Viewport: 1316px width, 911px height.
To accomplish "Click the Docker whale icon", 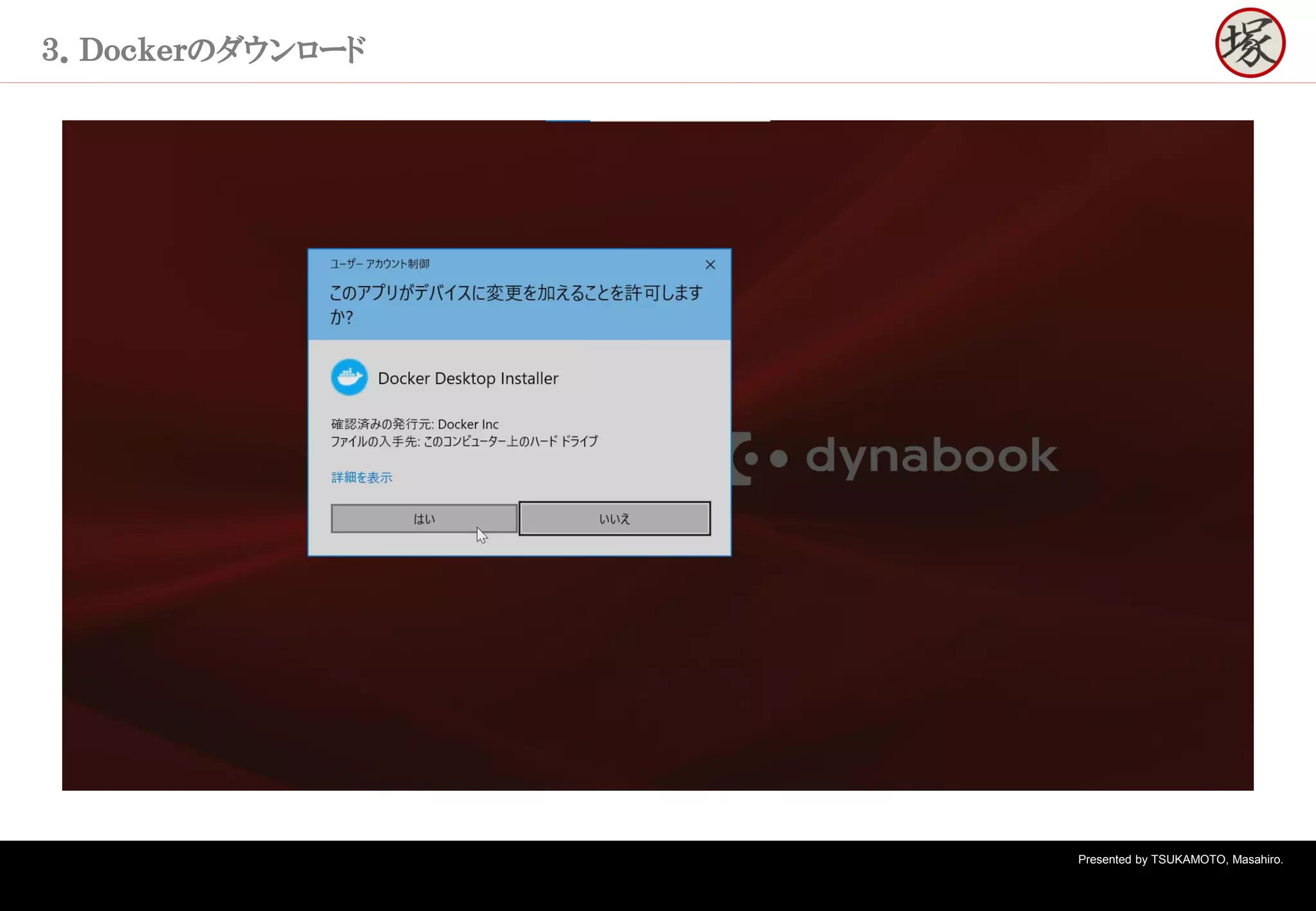I will (350, 377).
